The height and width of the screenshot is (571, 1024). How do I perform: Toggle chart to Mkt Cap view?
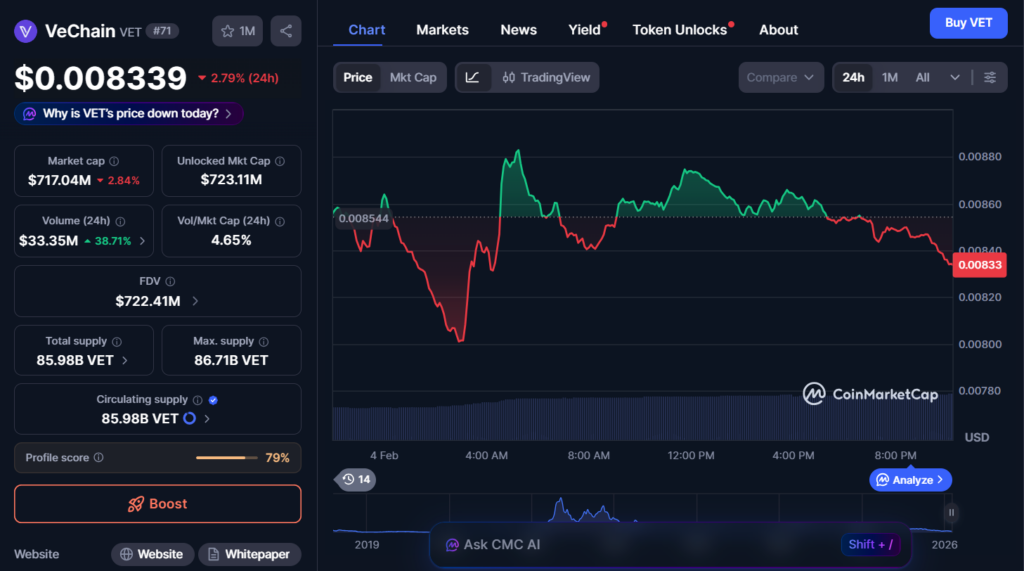point(413,77)
